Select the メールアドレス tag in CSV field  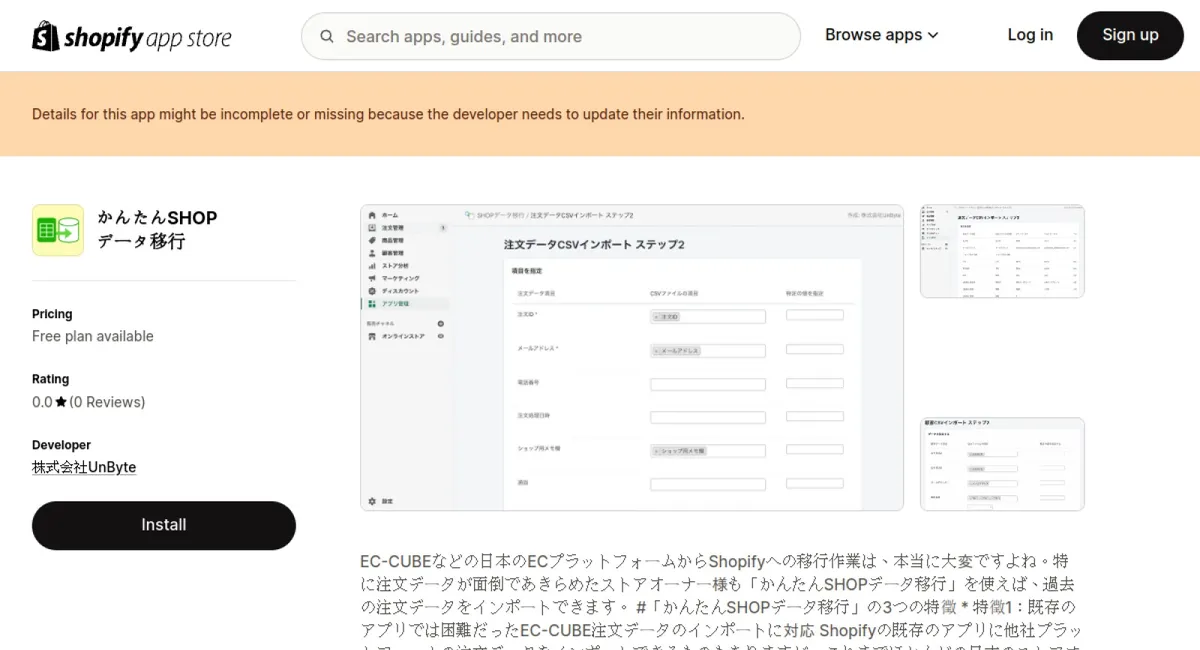(678, 351)
